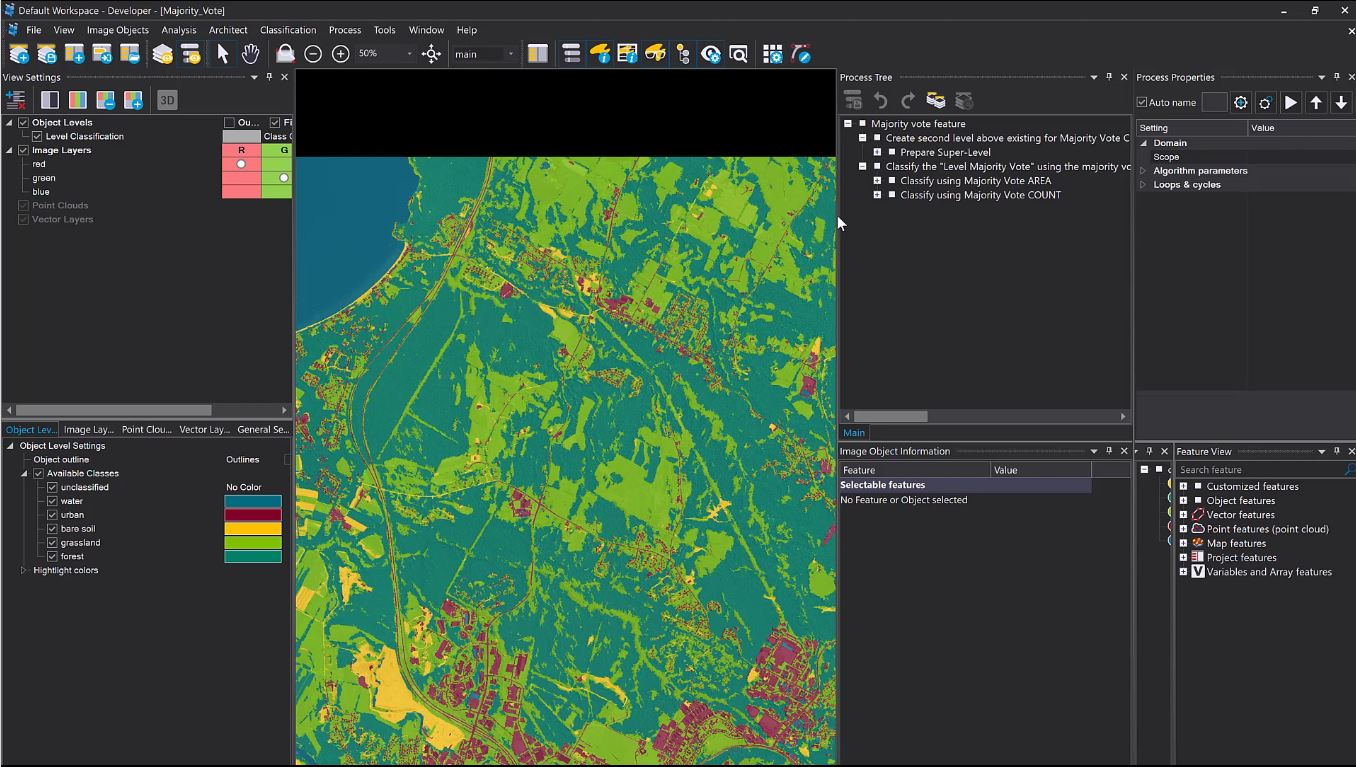
Task: Click the Search feature input field
Action: [1260, 470]
